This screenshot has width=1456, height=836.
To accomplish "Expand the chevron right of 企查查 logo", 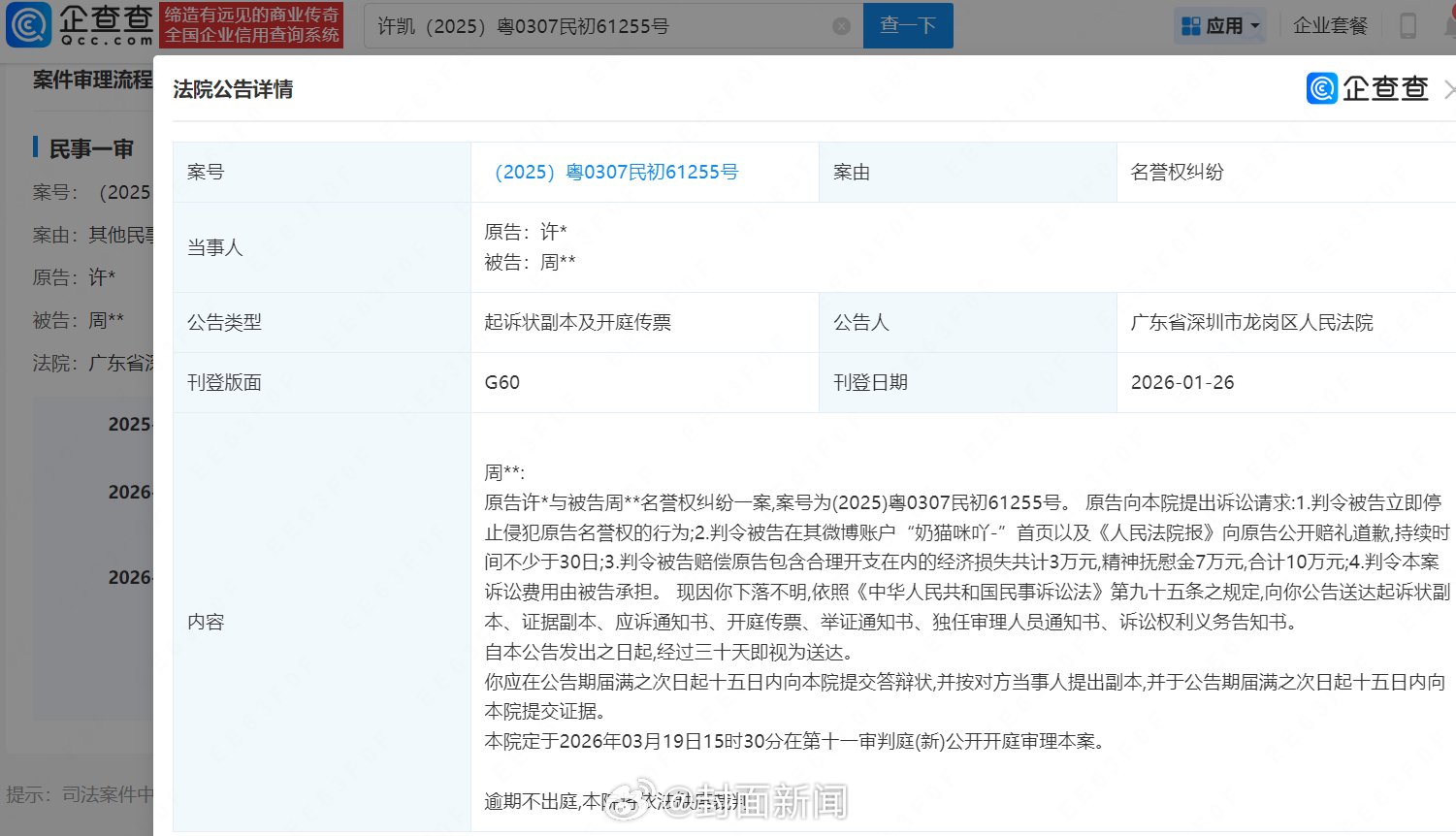I will coord(1449,87).
